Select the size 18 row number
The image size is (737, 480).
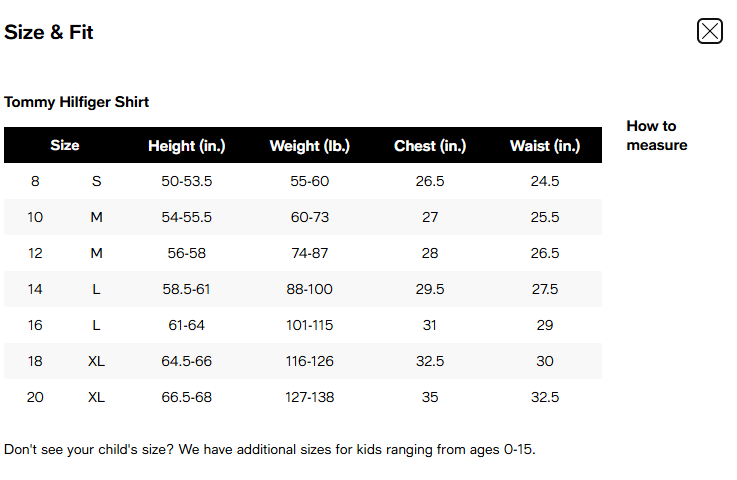35,361
